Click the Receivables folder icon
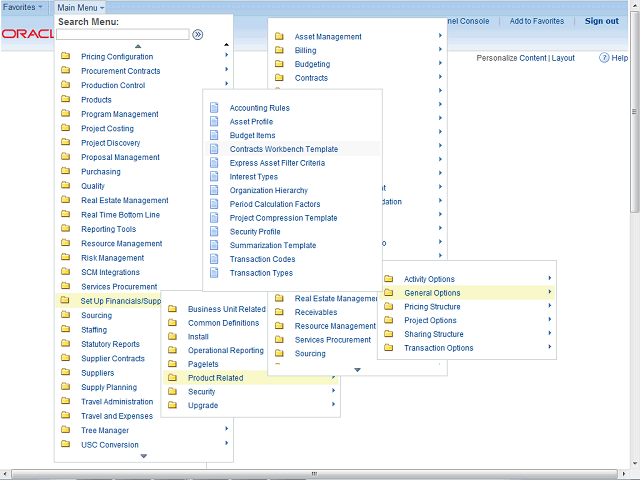This screenshot has height=480, width=640. [x=279, y=312]
